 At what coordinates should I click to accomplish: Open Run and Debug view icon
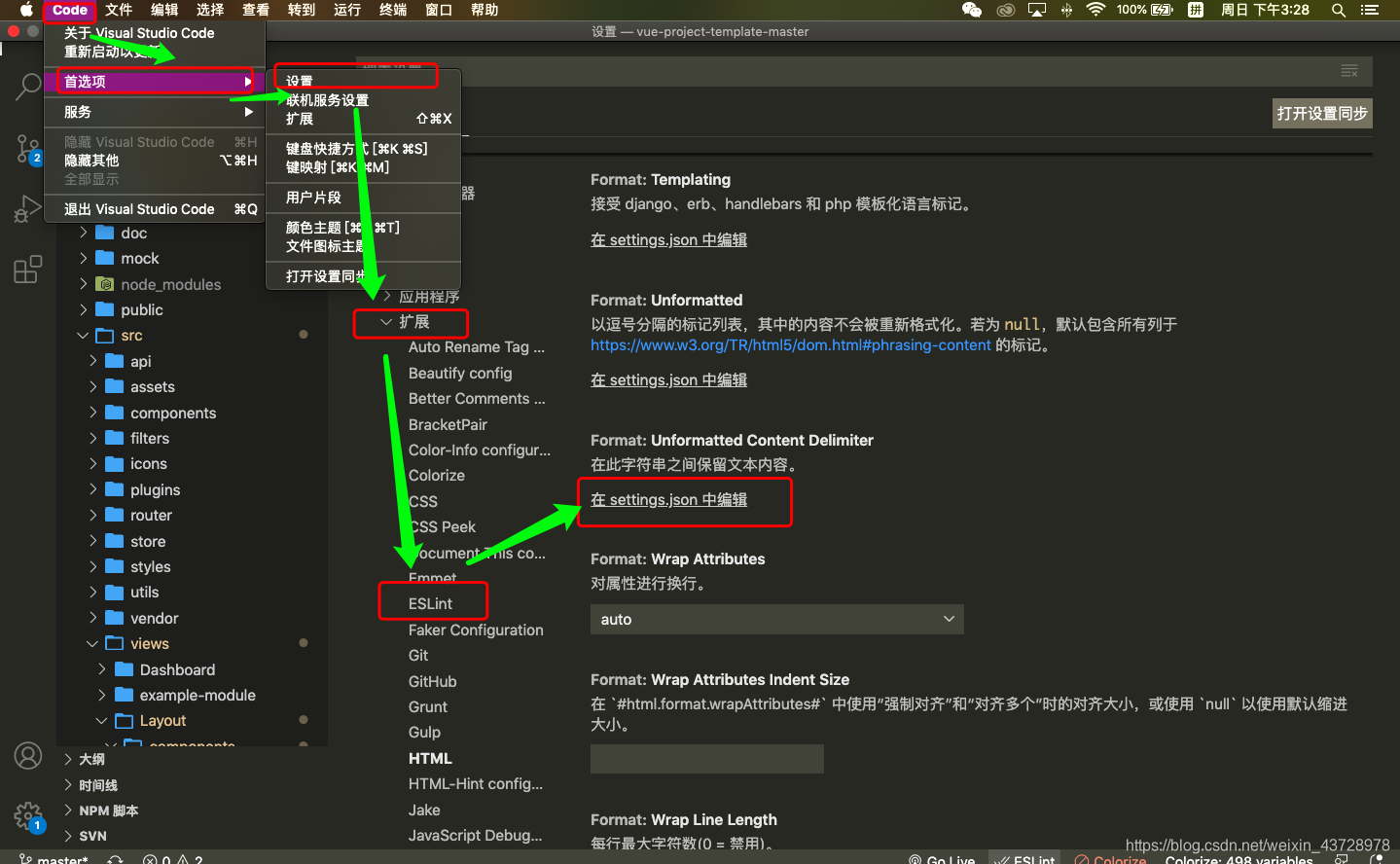click(x=28, y=209)
